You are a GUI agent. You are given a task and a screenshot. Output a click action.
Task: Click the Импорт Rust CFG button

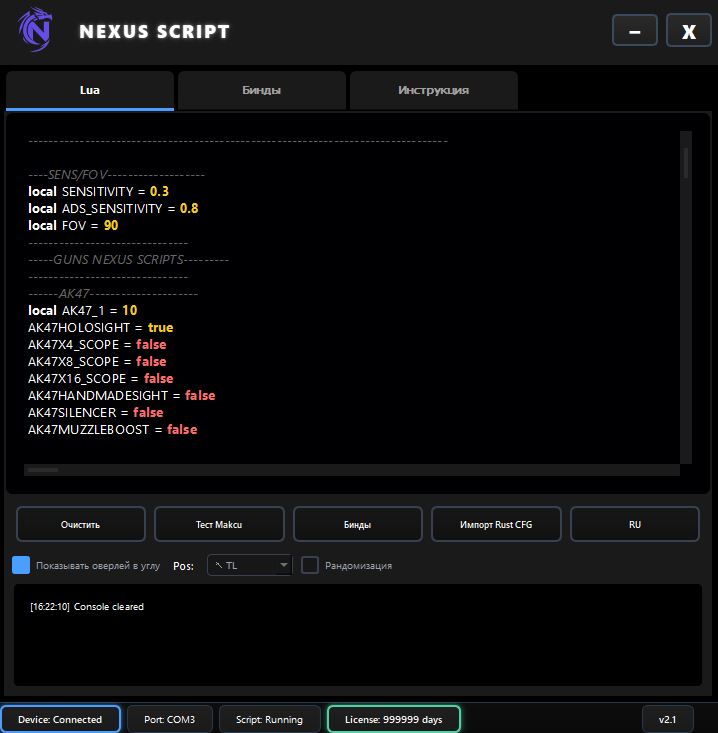tap(496, 525)
